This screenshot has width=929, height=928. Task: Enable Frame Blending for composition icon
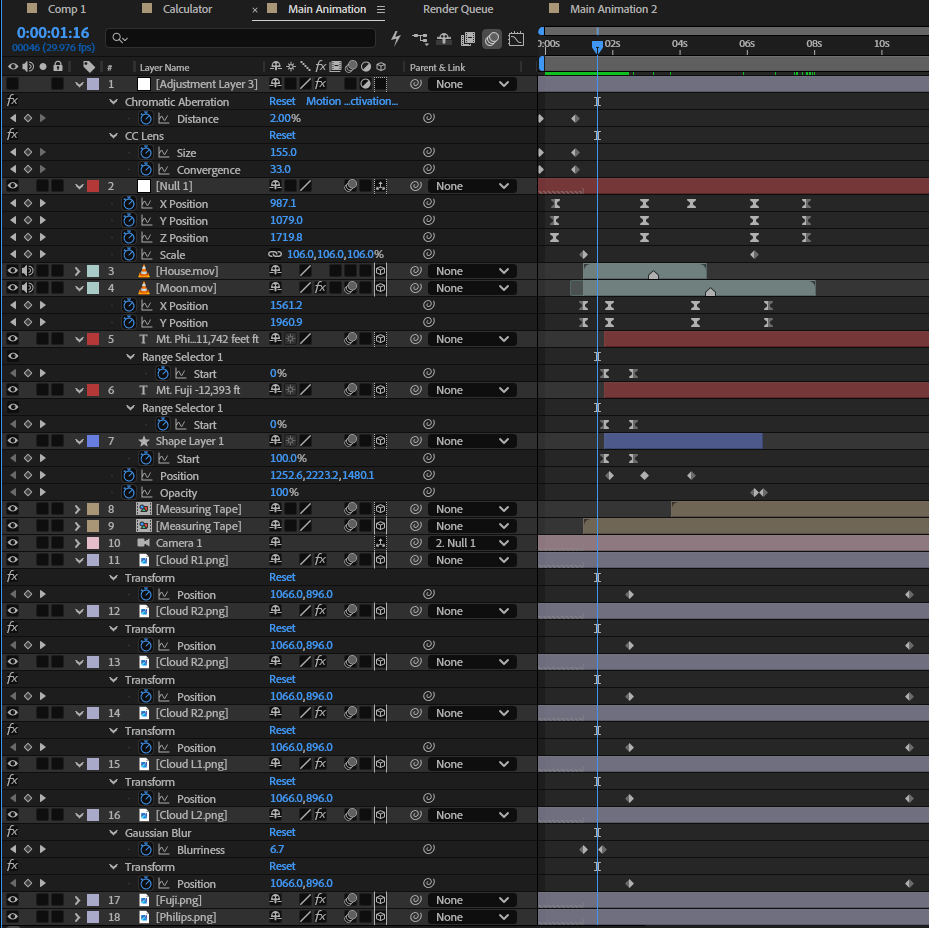click(467, 39)
